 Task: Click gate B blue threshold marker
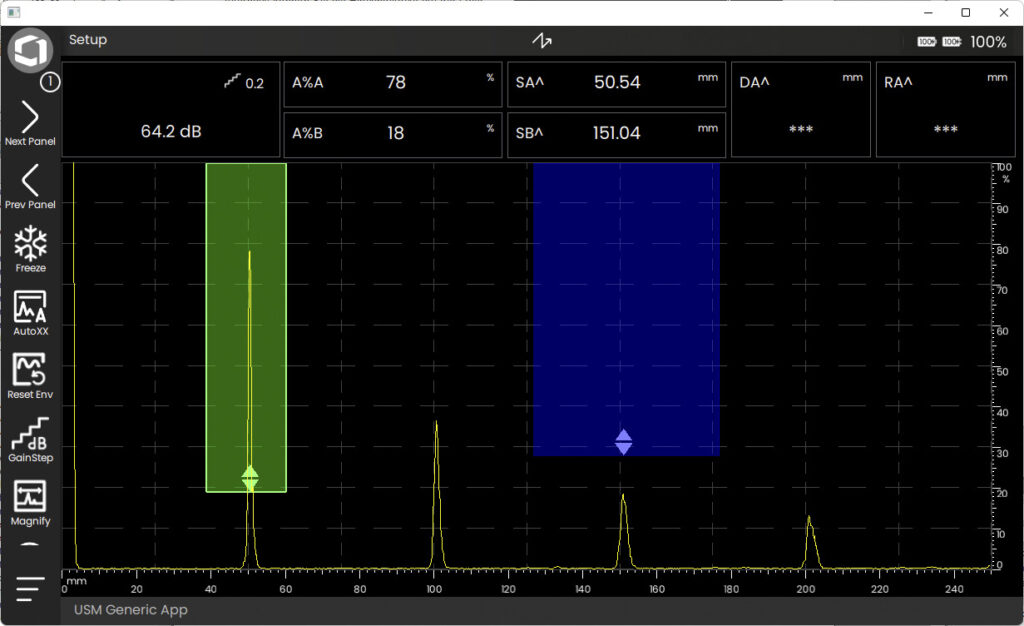click(624, 442)
